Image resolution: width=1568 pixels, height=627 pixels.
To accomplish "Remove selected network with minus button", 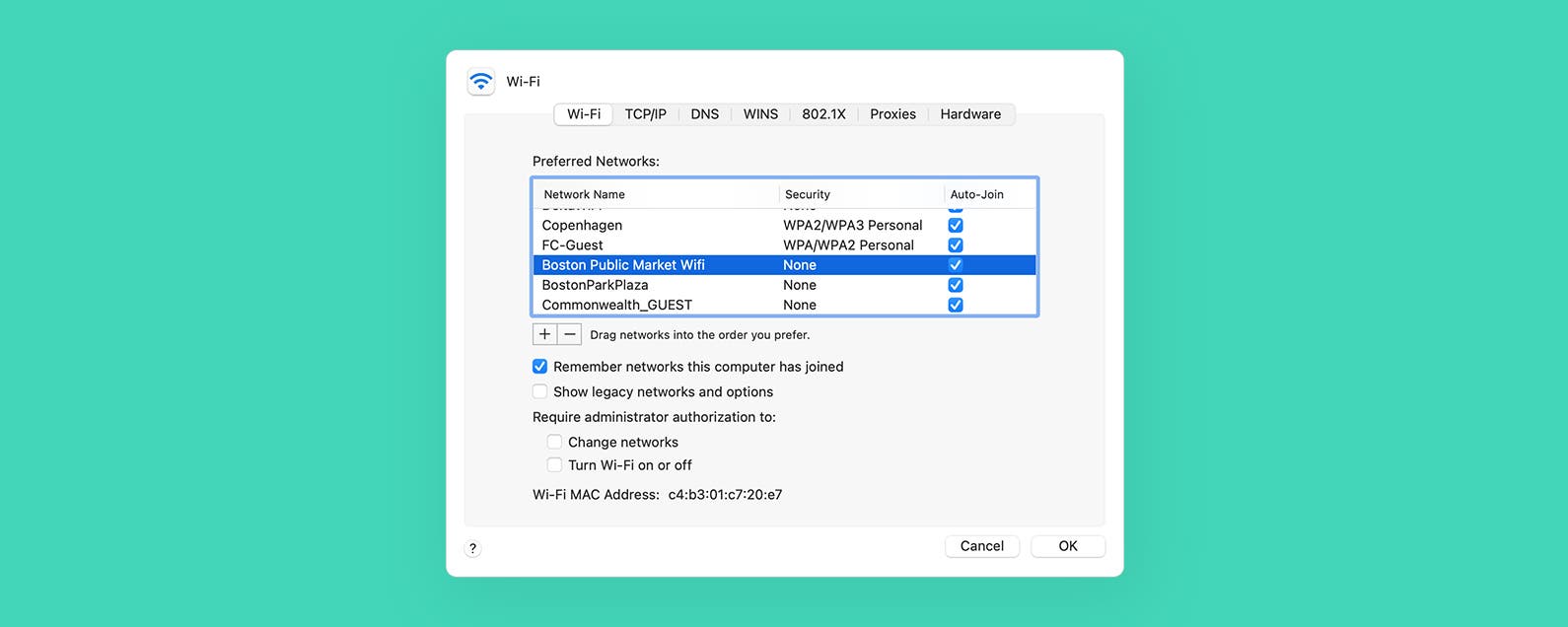I will (570, 334).
